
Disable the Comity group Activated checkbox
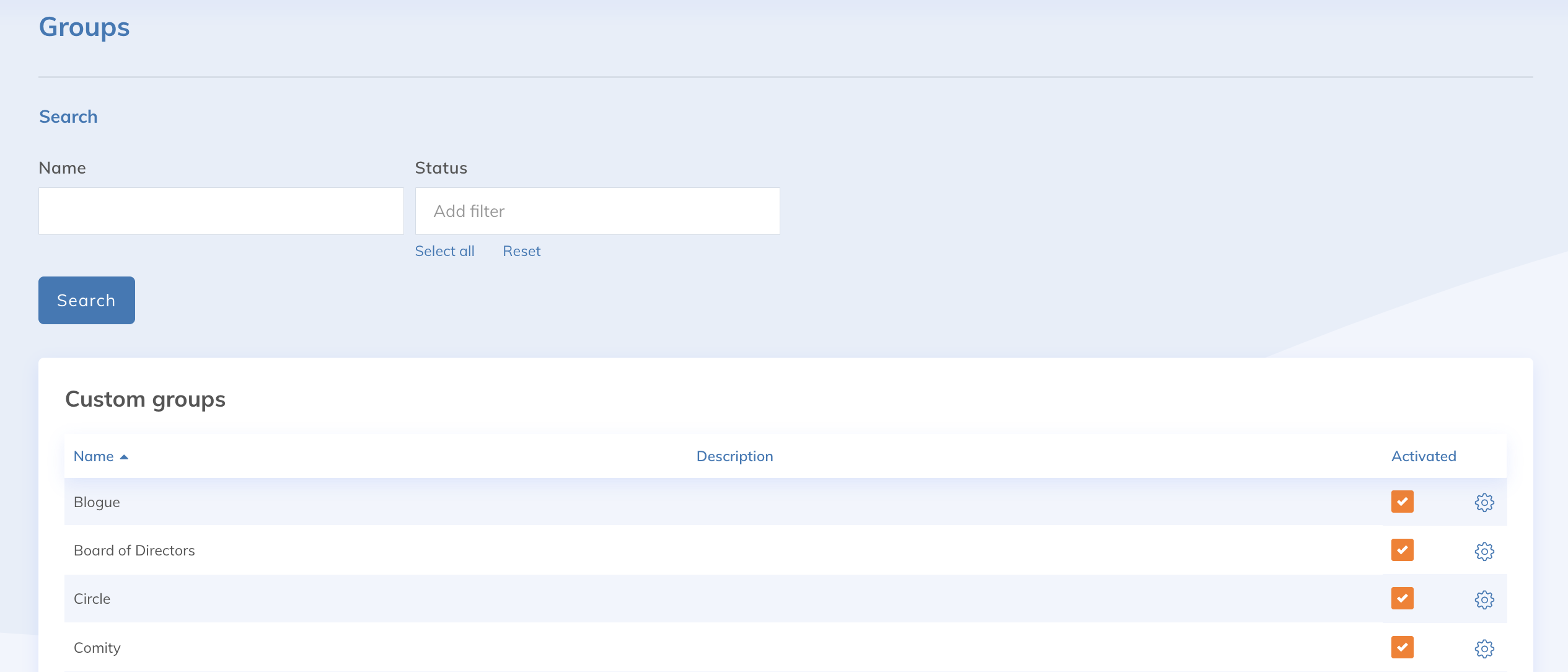[x=1402, y=647]
